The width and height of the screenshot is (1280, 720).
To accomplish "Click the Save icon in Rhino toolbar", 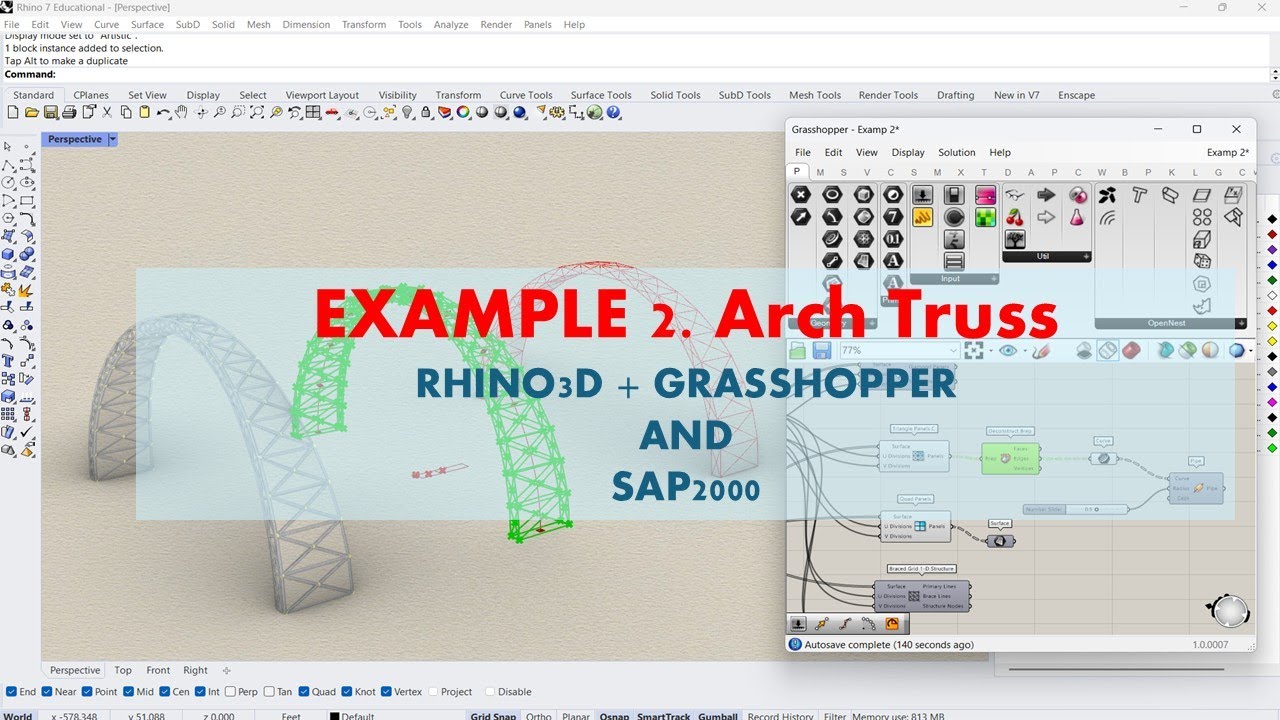I will pos(50,113).
